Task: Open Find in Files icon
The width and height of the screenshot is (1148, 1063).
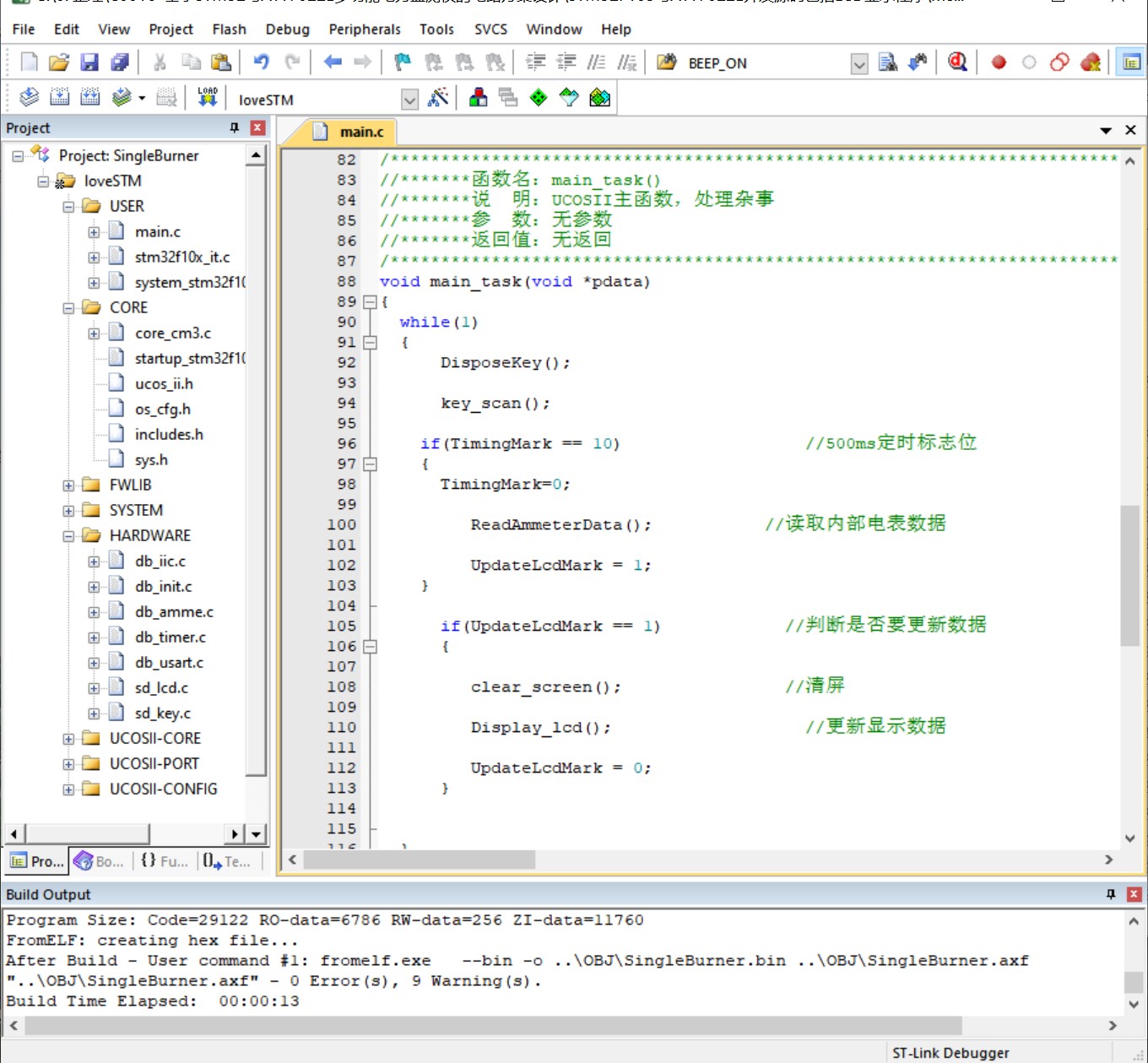Action: coord(667,62)
